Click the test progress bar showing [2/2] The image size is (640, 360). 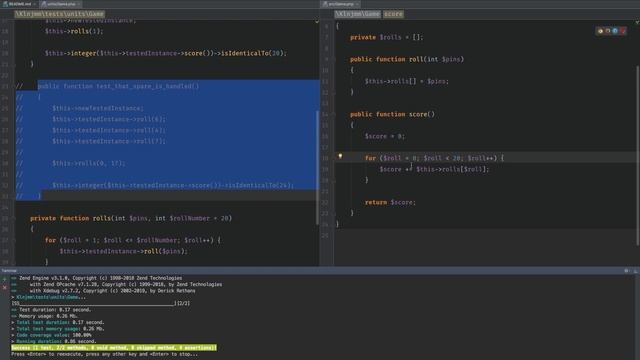click(100, 303)
